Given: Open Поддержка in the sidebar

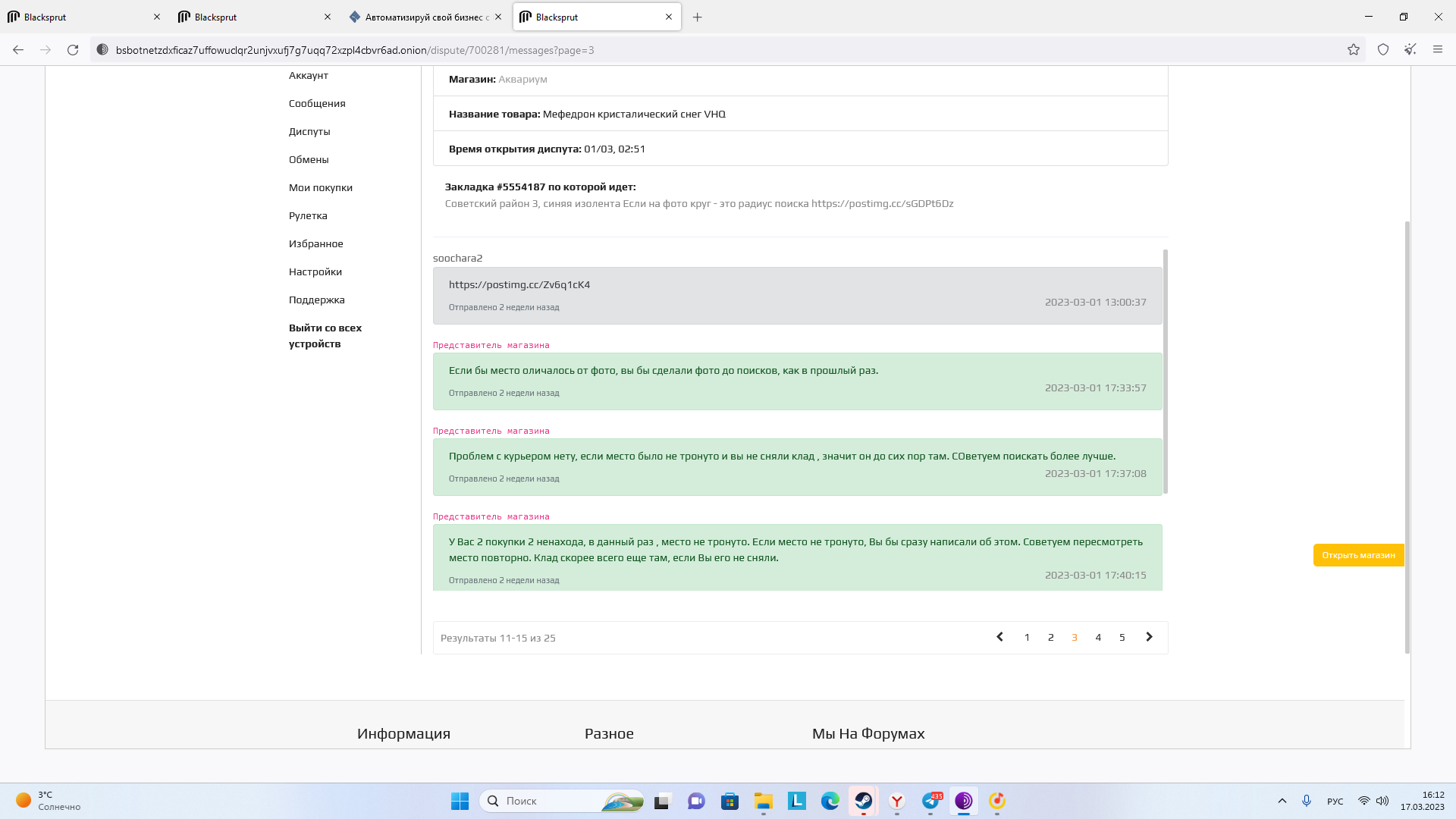Looking at the screenshot, I should pyautogui.click(x=317, y=300).
